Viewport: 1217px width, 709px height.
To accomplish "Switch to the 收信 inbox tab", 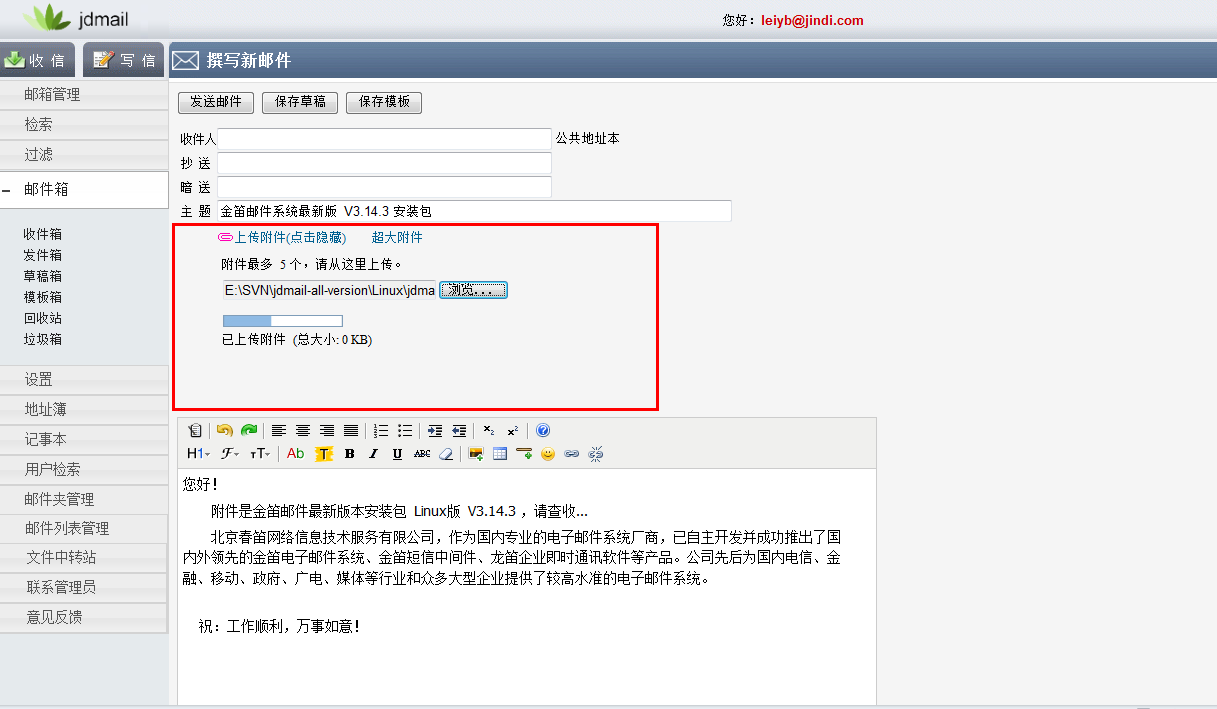I will point(36,60).
